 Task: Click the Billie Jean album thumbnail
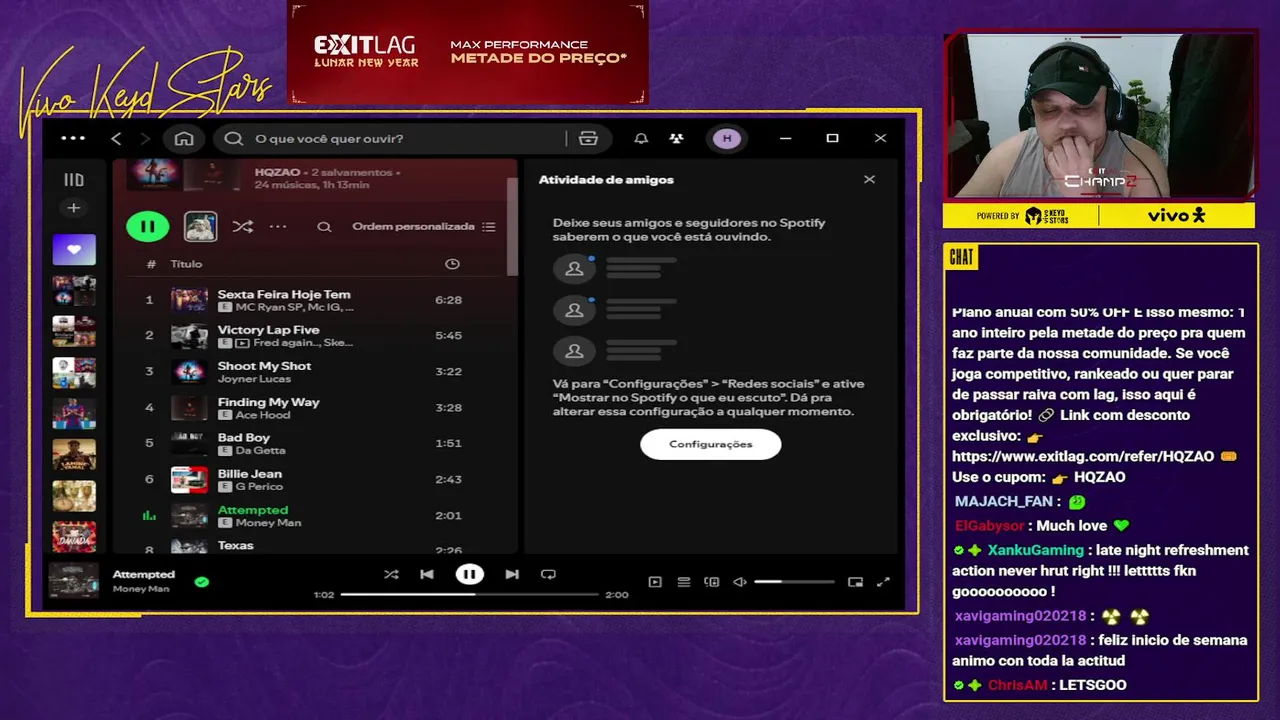tap(189, 480)
